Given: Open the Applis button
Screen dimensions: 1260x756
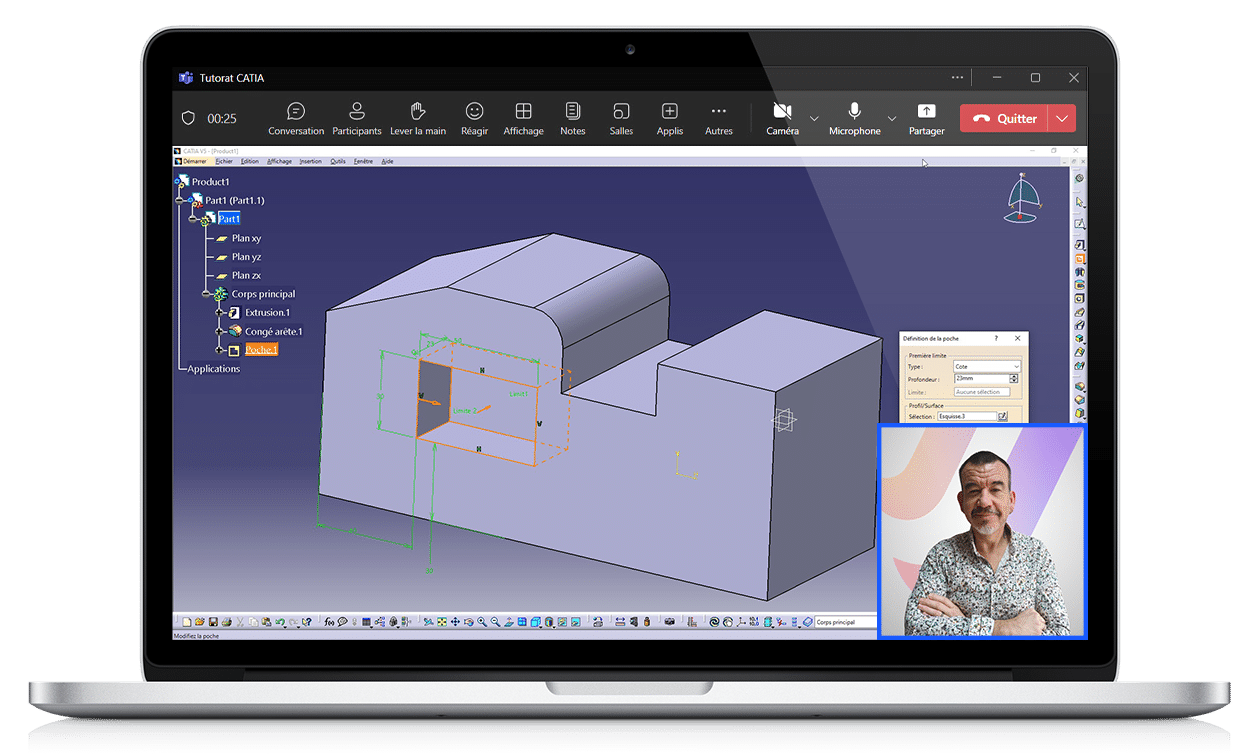Looking at the screenshot, I should (670, 118).
